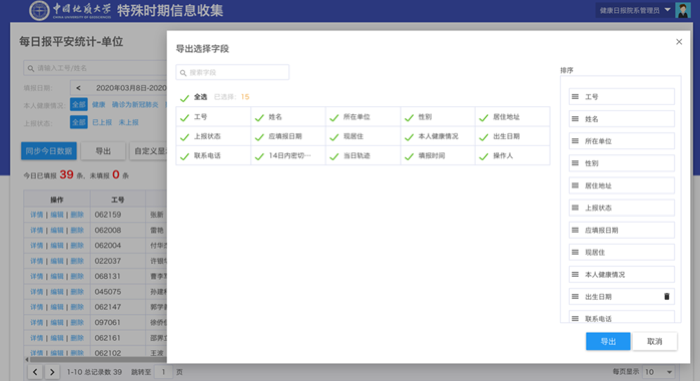Screen dimensions: 700x381
Task: Click the drag handle icon for 居住地址
Action: point(575,185)
